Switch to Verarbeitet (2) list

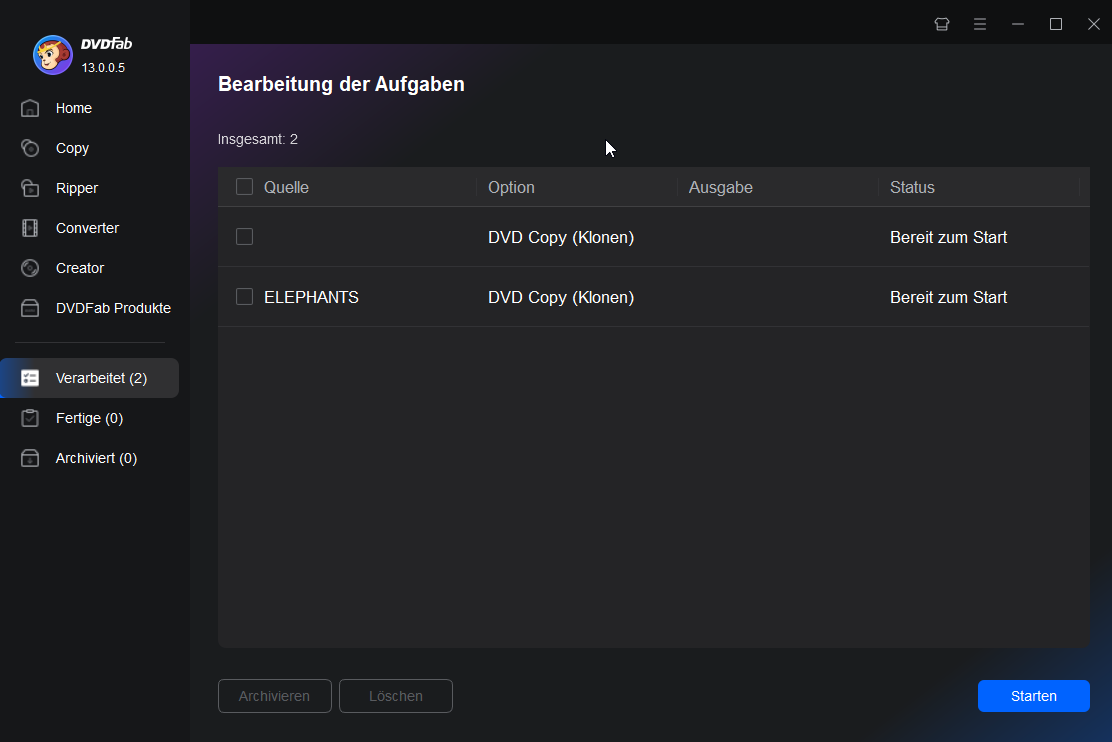click(x=100, y=378)
